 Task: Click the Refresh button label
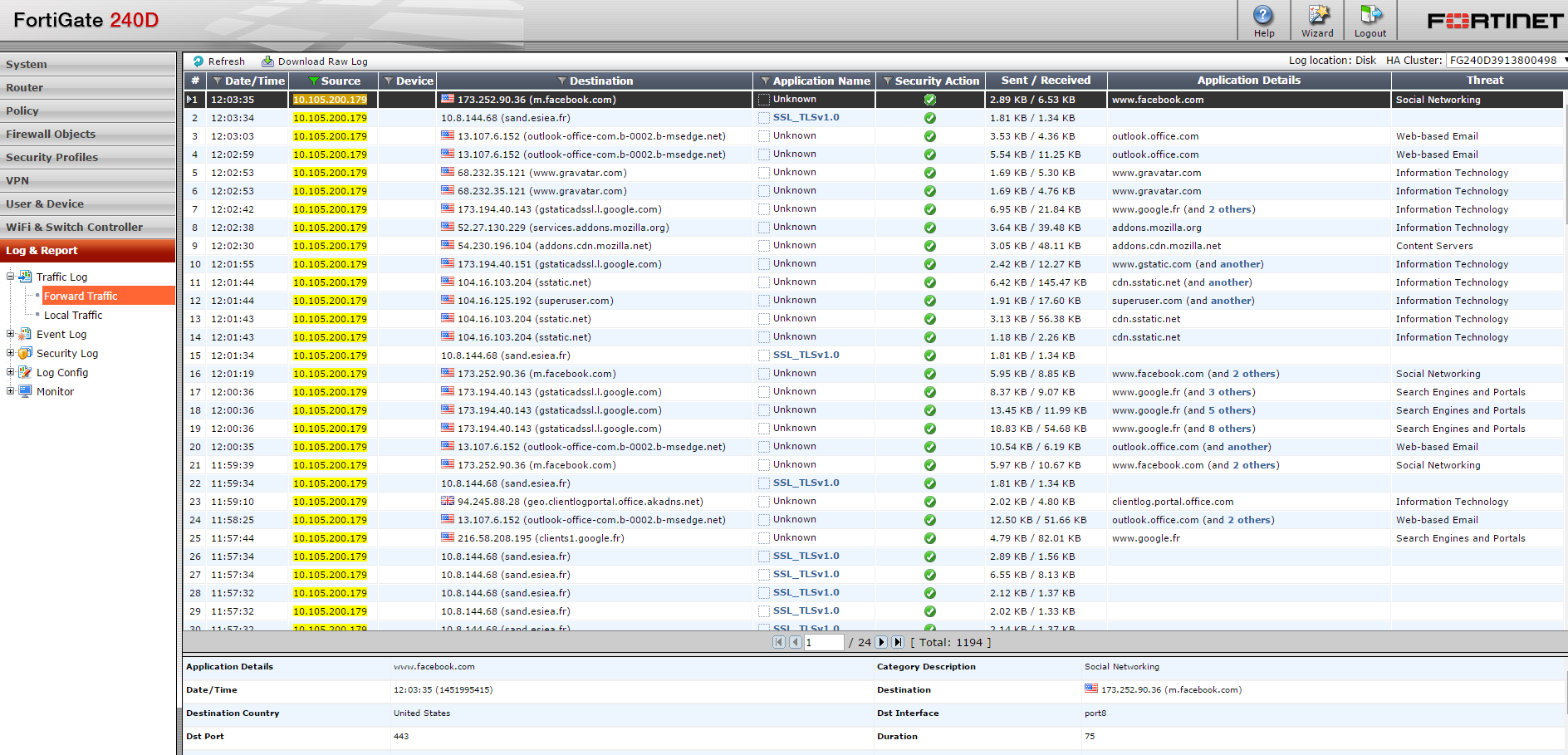click(227, 61)
